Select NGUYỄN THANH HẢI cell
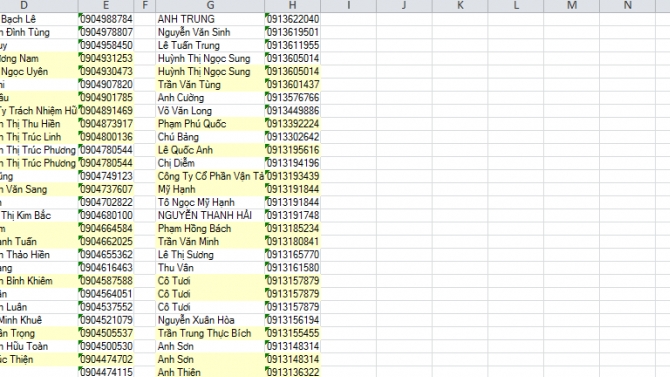 210,215
